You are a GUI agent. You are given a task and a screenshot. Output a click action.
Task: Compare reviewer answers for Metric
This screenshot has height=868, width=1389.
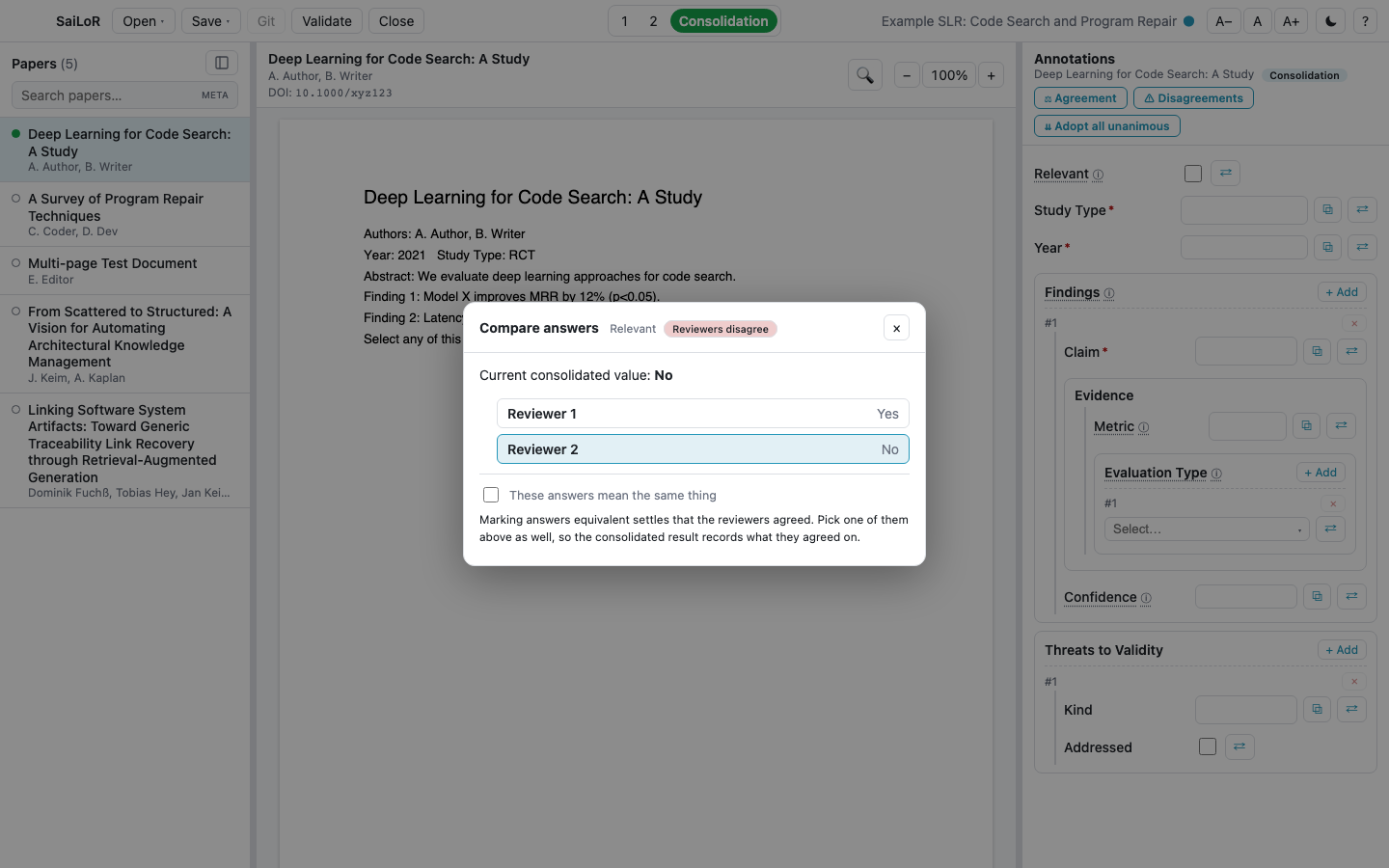pyautogui.click(x=1341, y=425)
